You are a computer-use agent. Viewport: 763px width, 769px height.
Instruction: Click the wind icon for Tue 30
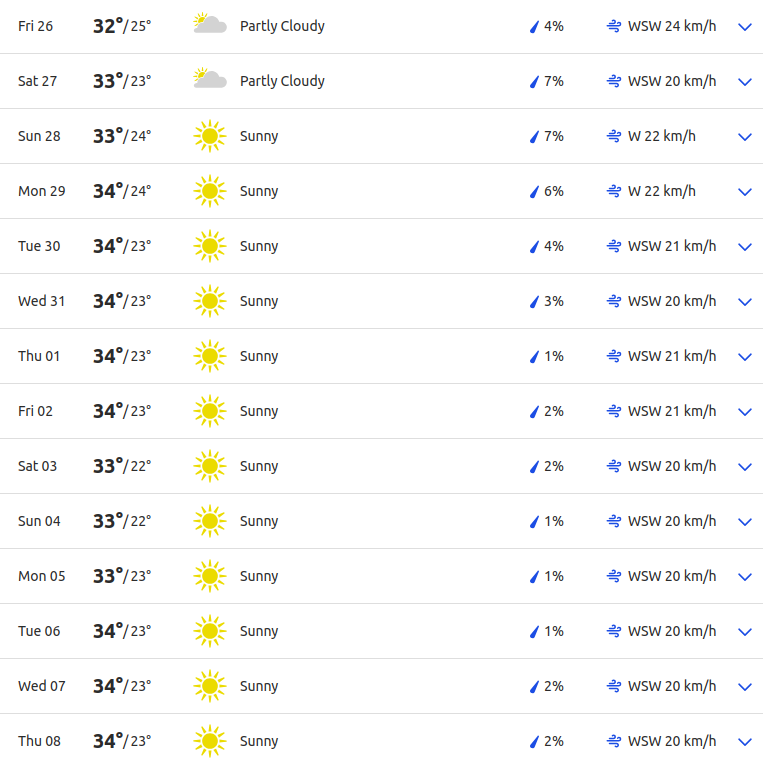614,246
